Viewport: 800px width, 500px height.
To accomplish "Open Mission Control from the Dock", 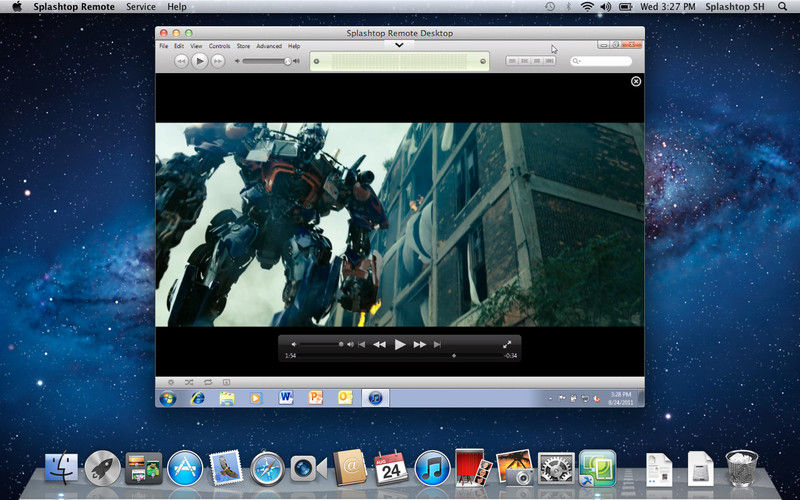I will (144, 468).
